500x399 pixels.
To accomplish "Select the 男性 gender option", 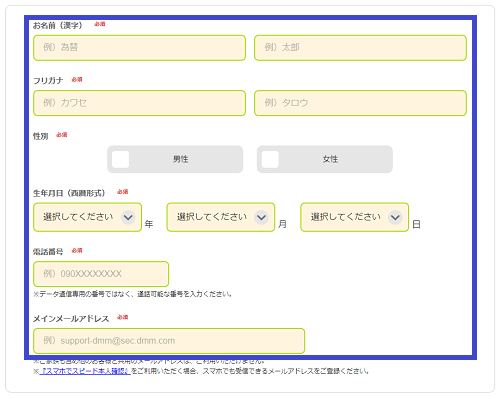I will pos(175,159).
